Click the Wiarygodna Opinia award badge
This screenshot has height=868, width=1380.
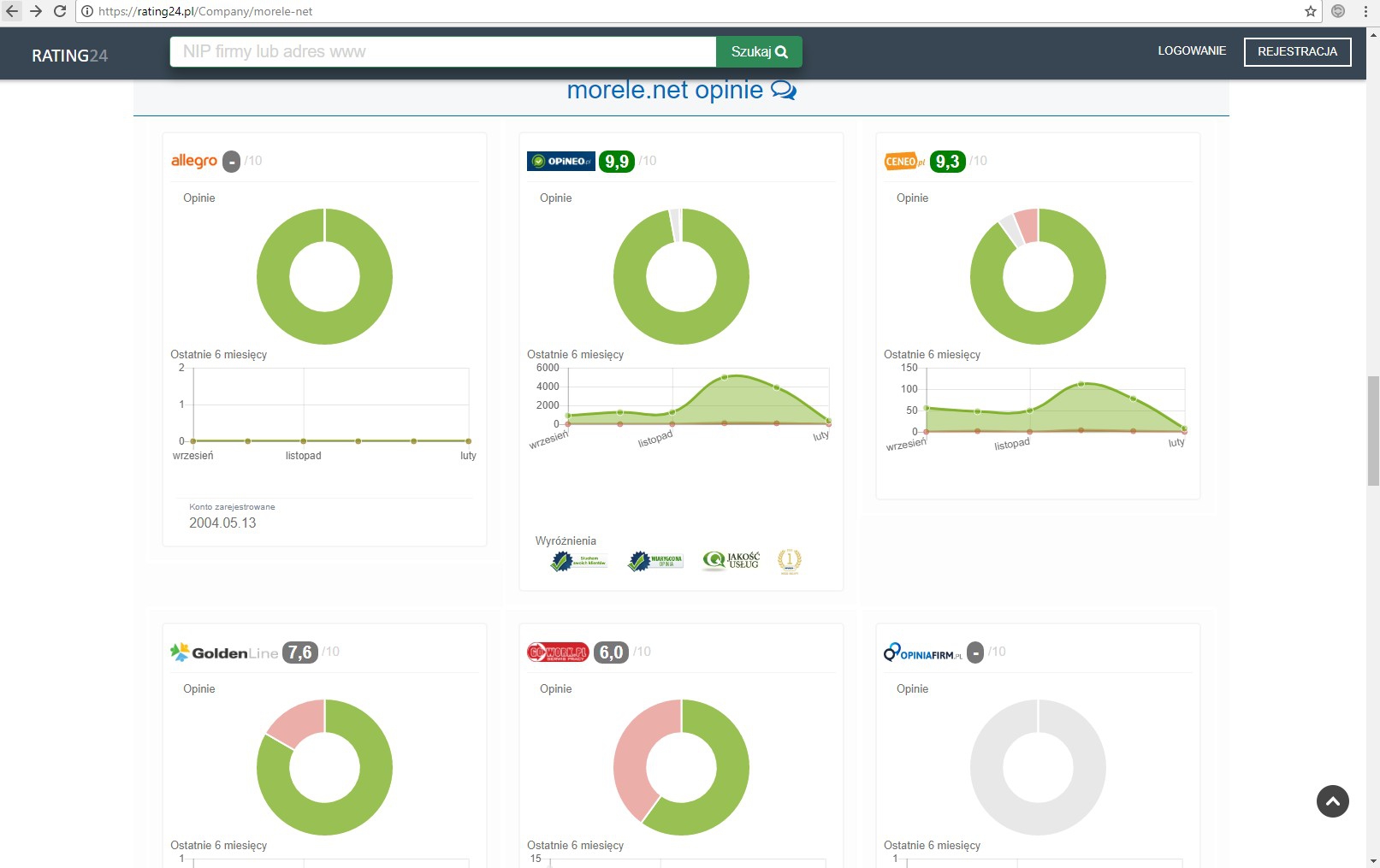point(655,561)
